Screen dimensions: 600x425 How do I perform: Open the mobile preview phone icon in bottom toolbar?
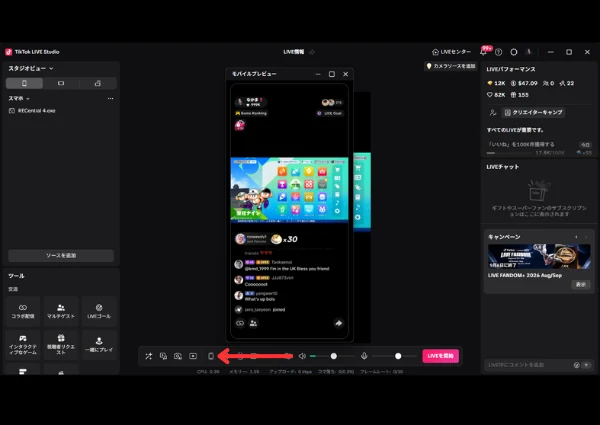click(211, 356)
